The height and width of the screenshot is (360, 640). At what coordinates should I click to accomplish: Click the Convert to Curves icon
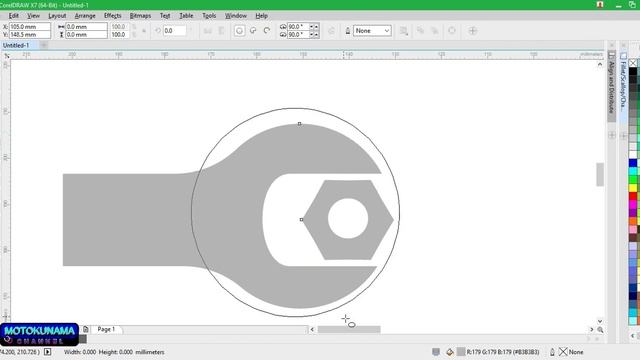(x=452, y=31)
